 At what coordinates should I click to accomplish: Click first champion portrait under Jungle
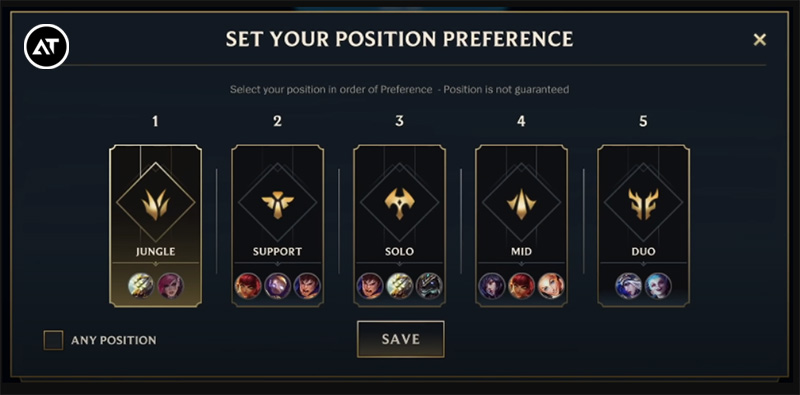click(x=140, y=286)
